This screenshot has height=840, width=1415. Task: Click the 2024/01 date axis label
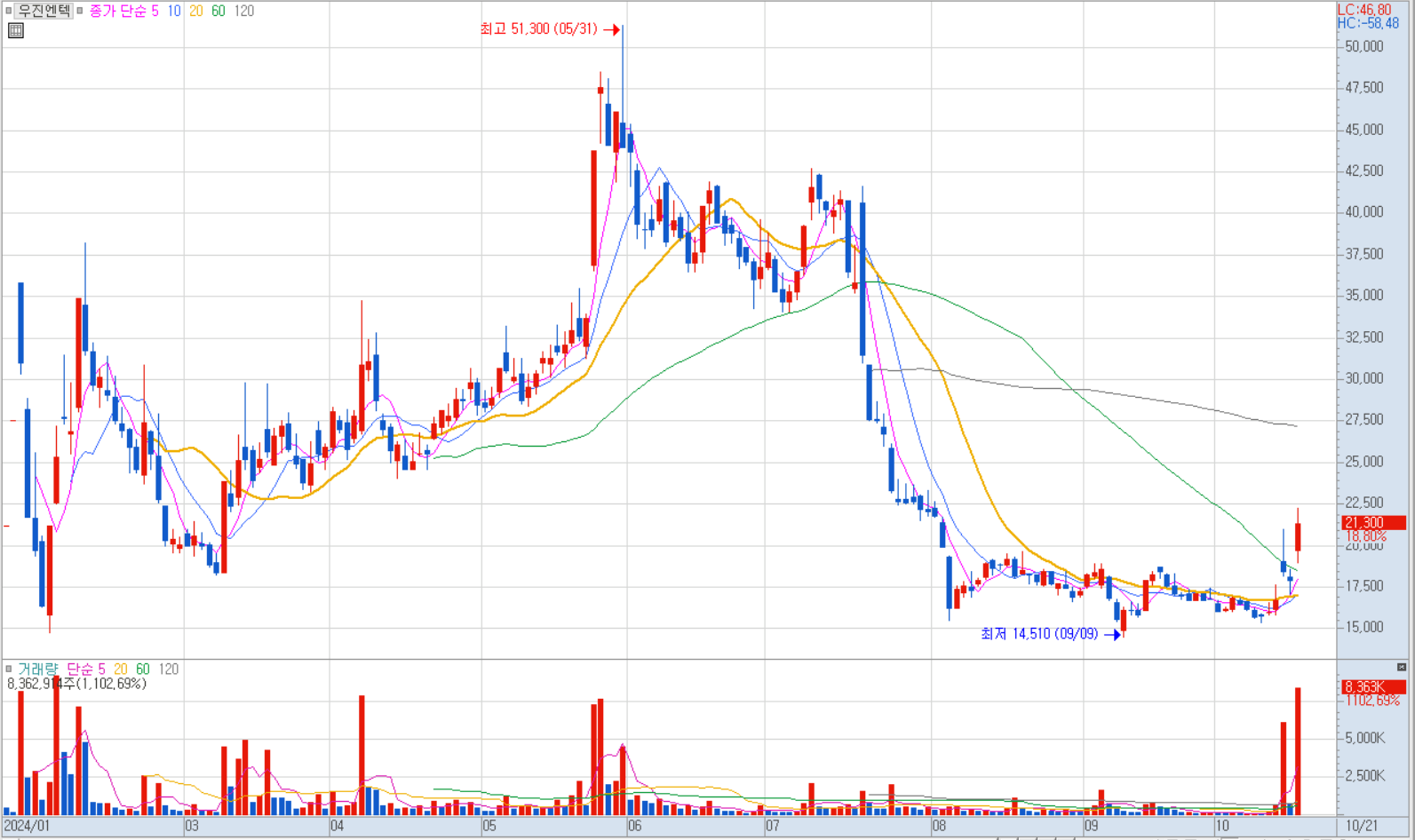tap(27, 826)
